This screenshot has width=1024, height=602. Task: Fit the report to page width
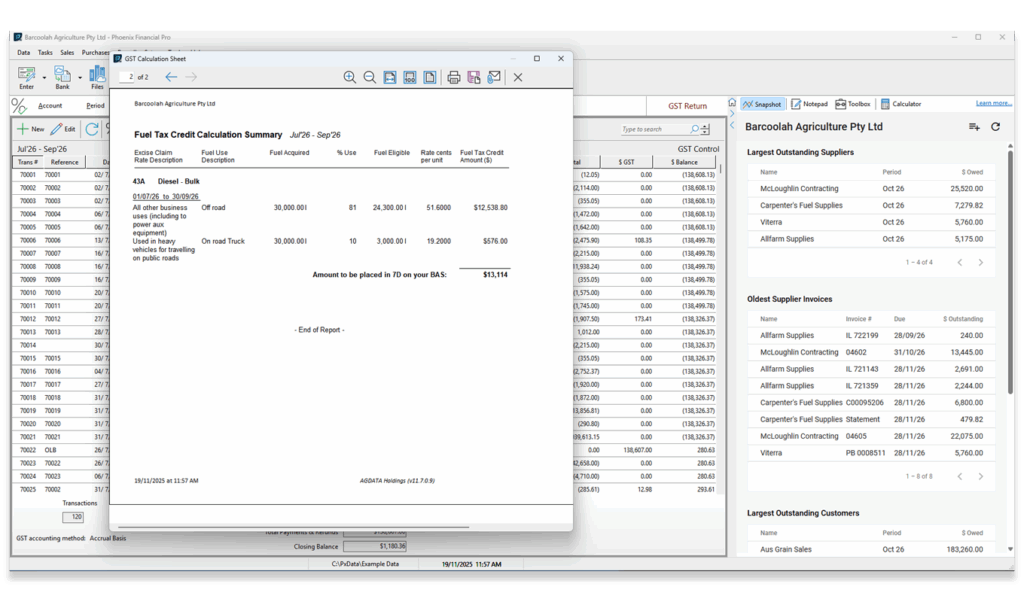(390, 77)
